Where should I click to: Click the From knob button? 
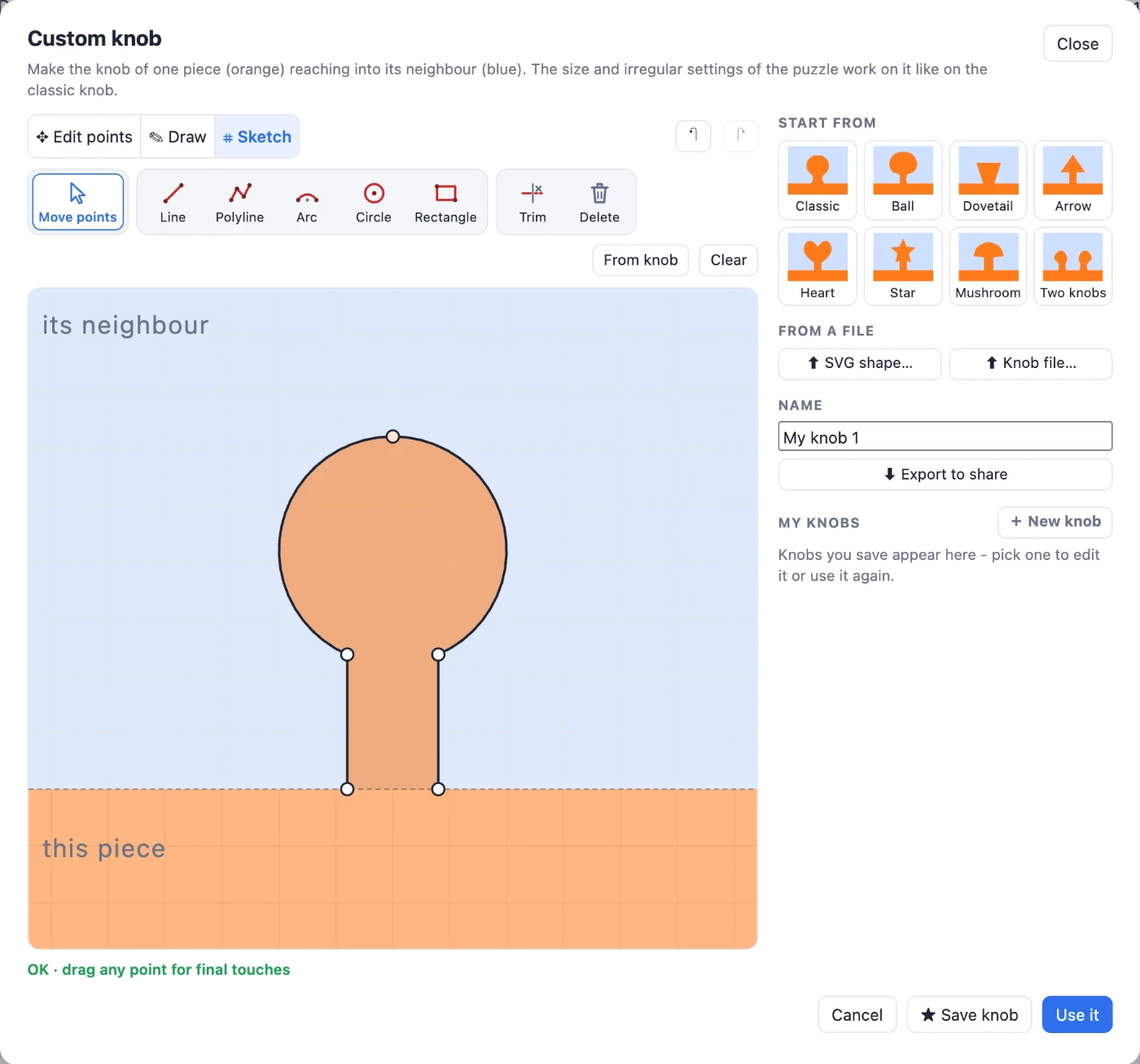pyautogui.click(x=641, y=260)
